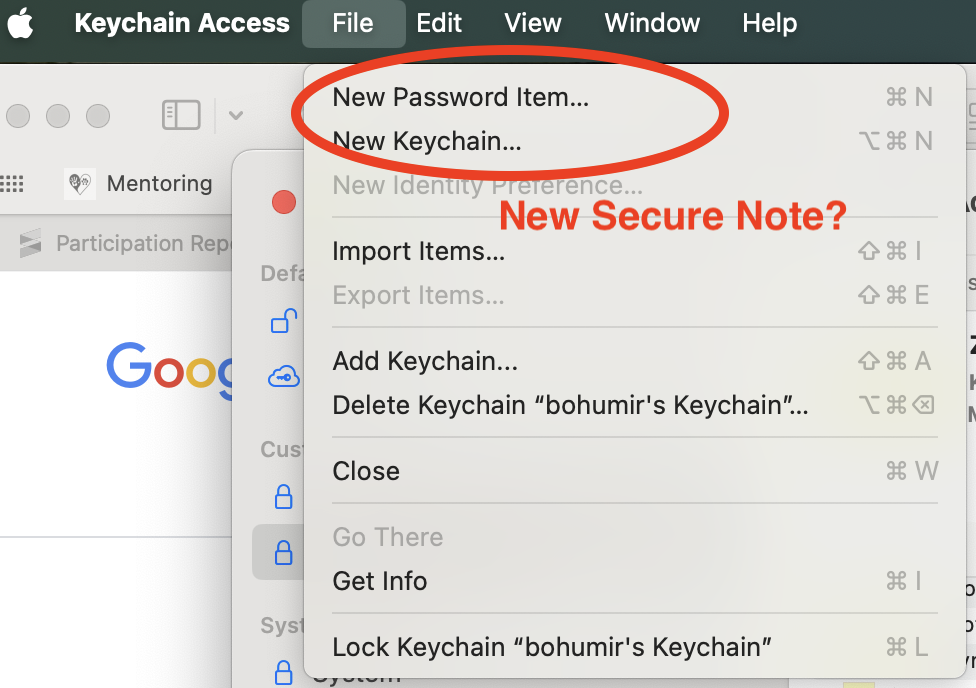Image resolution: width=976 pixels, height=688 pixels.
Task: Open the apps grid icon in bookmarks bar
Action: [x=12, y=183]
